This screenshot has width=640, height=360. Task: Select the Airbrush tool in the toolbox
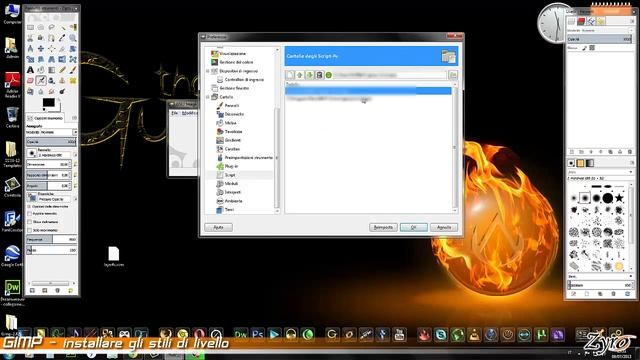click(41, 80)
